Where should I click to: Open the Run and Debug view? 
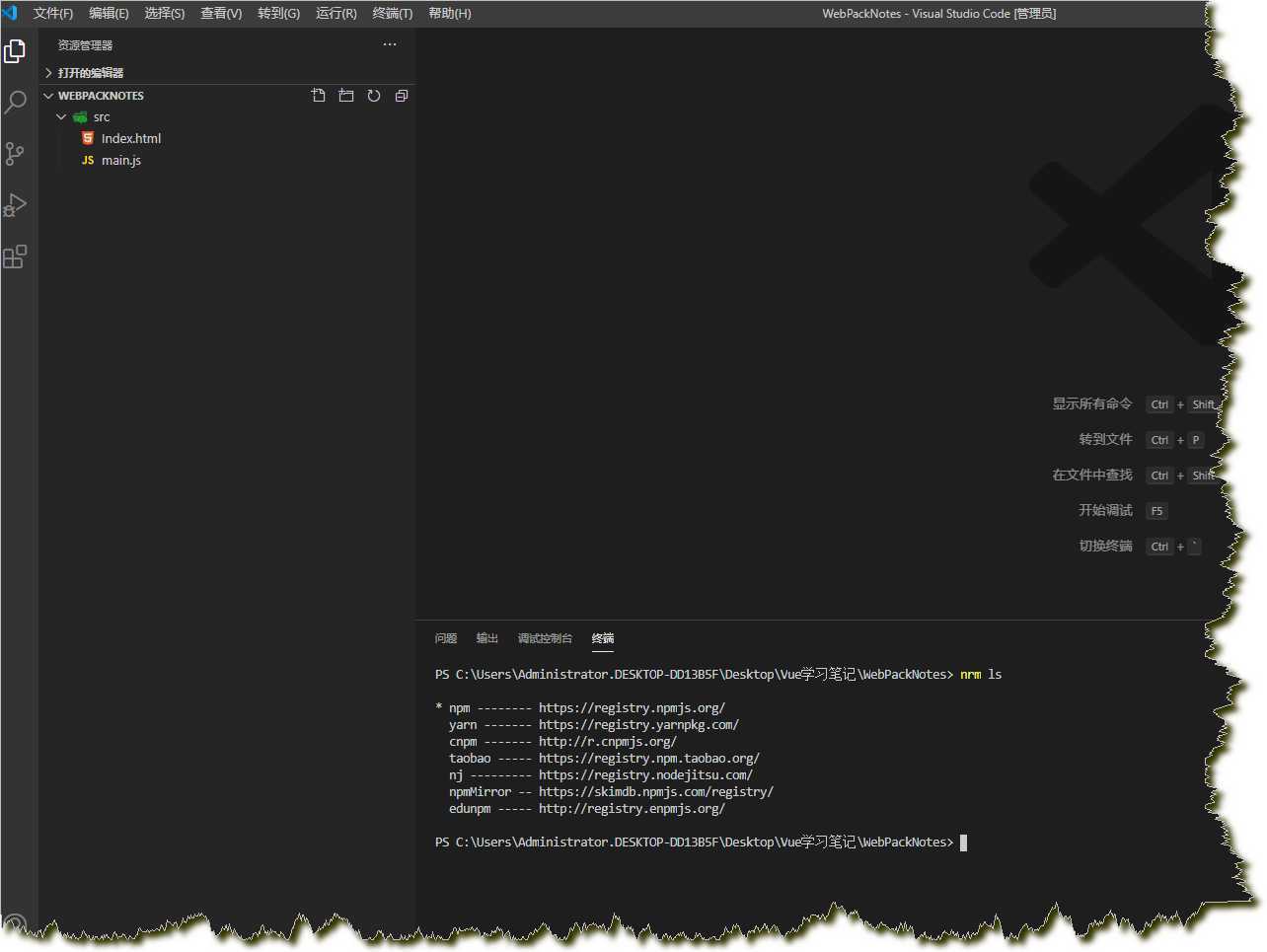pyautogui.click(x=15, y=204)
